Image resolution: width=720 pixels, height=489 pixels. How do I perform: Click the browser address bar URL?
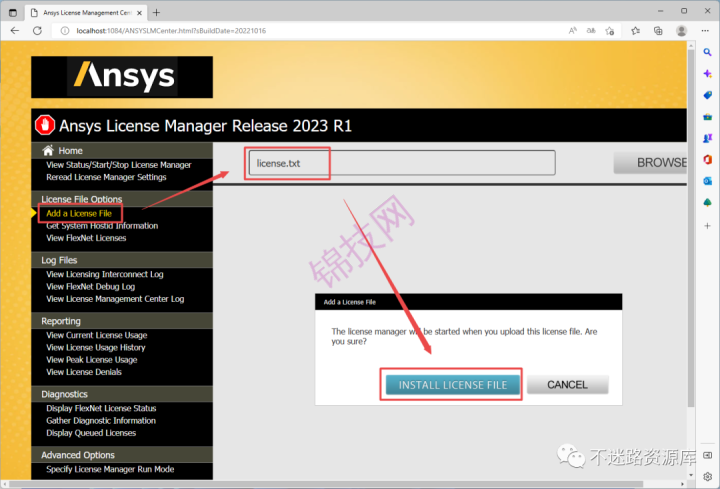(171, 31)
